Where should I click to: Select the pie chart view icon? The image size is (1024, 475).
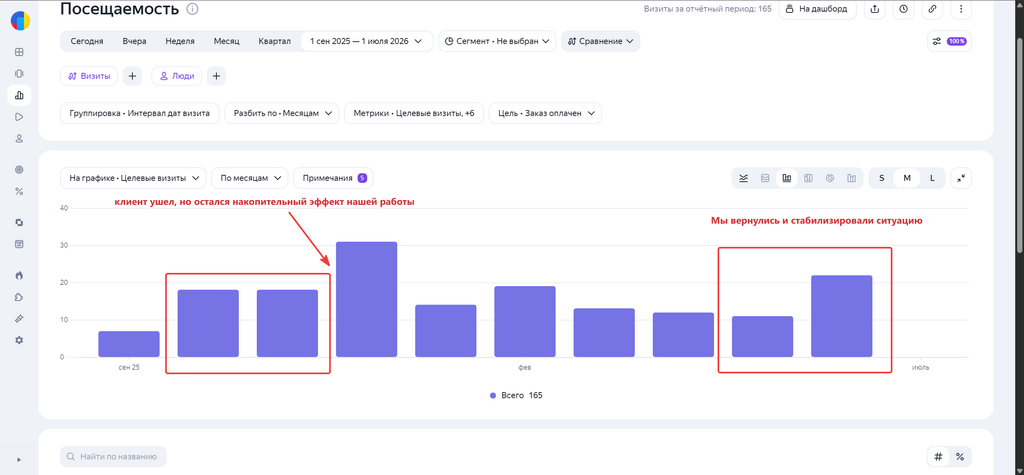click(829, 178)
